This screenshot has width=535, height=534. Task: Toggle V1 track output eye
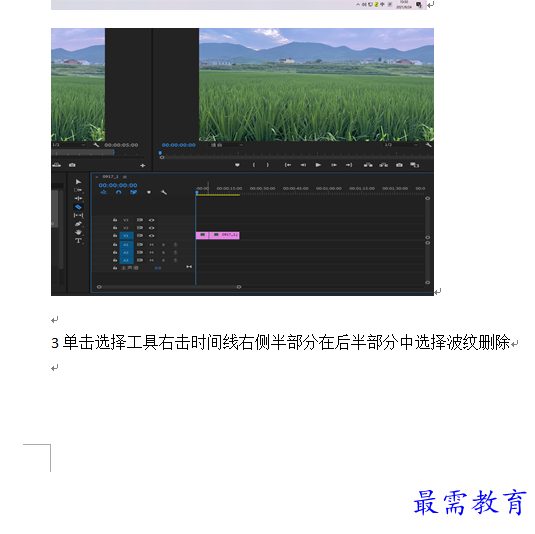pos(151,235)
